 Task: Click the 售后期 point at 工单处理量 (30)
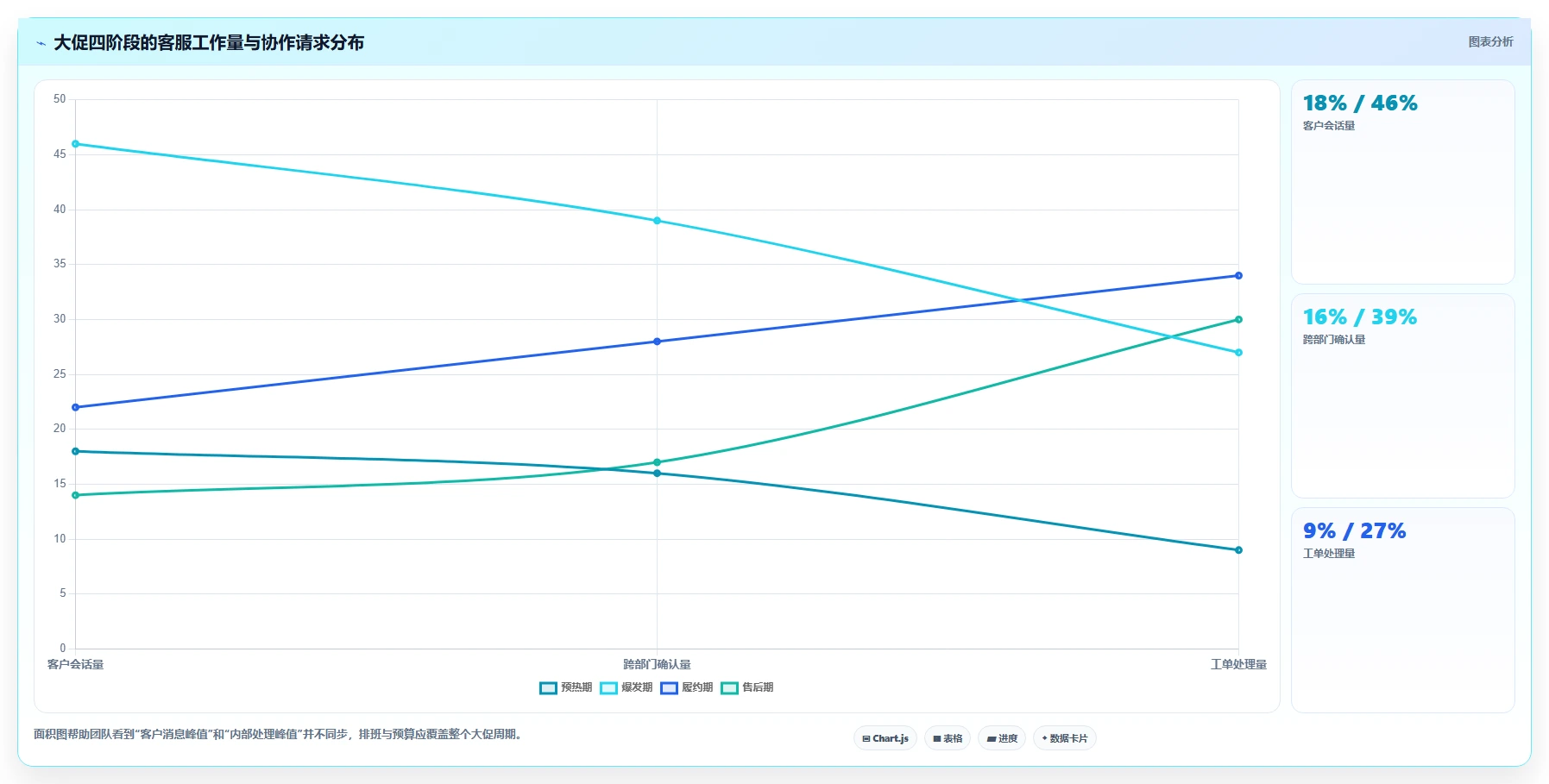(1238, 320)
